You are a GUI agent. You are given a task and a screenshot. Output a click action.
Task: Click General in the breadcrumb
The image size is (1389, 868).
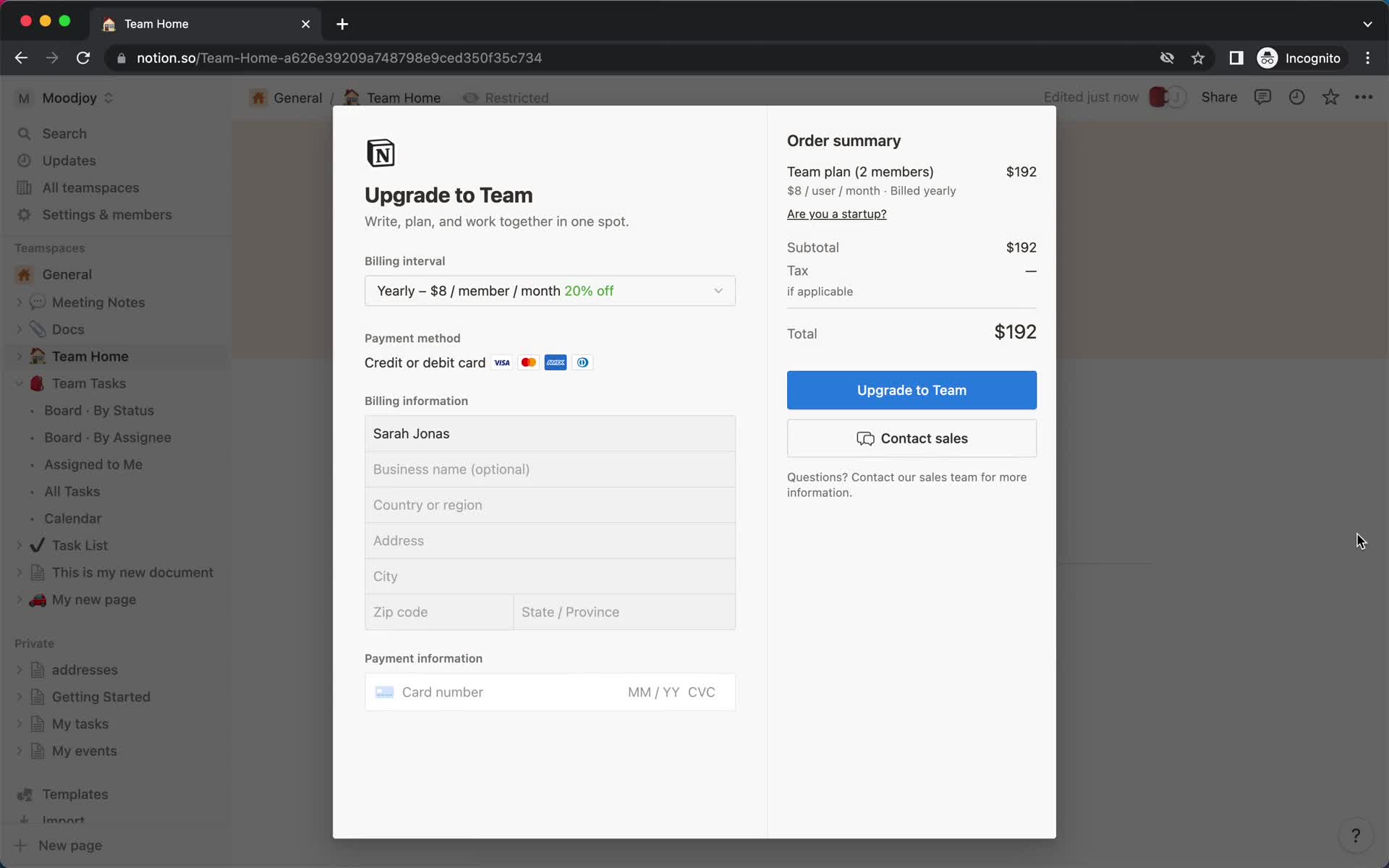pos(297,98)
